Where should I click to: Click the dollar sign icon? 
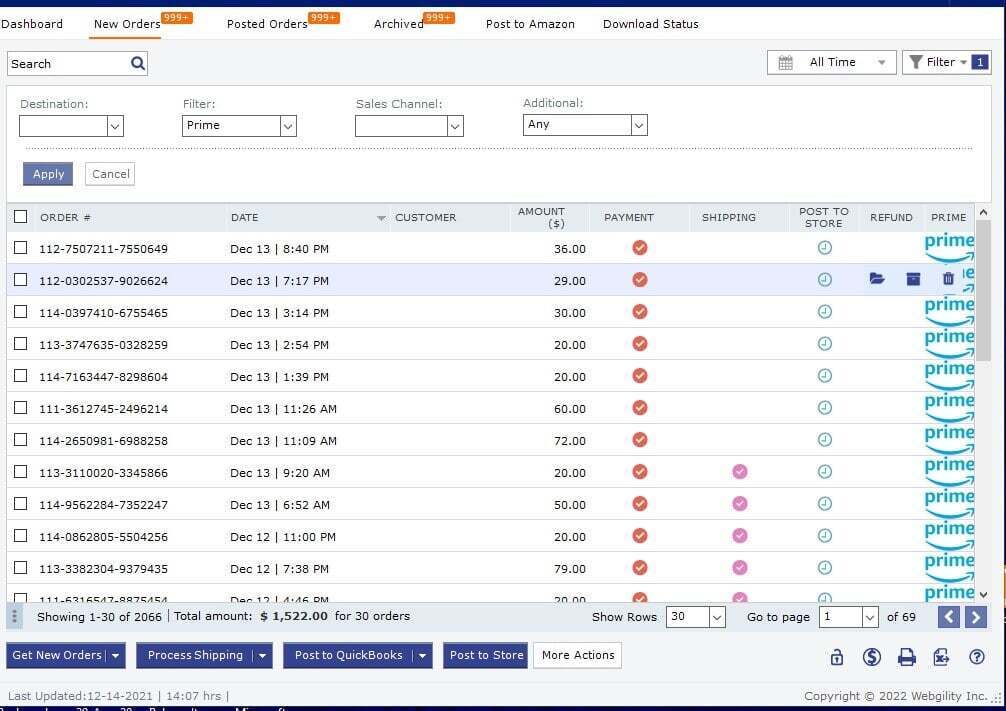(x=871, y=657)
